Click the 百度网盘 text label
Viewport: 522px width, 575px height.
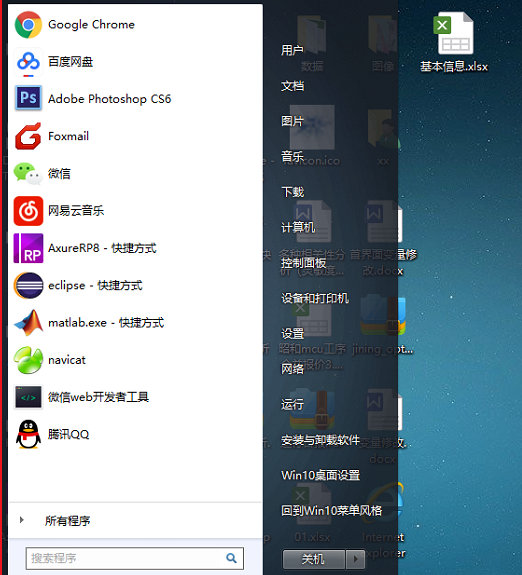(x=70, y=62)
